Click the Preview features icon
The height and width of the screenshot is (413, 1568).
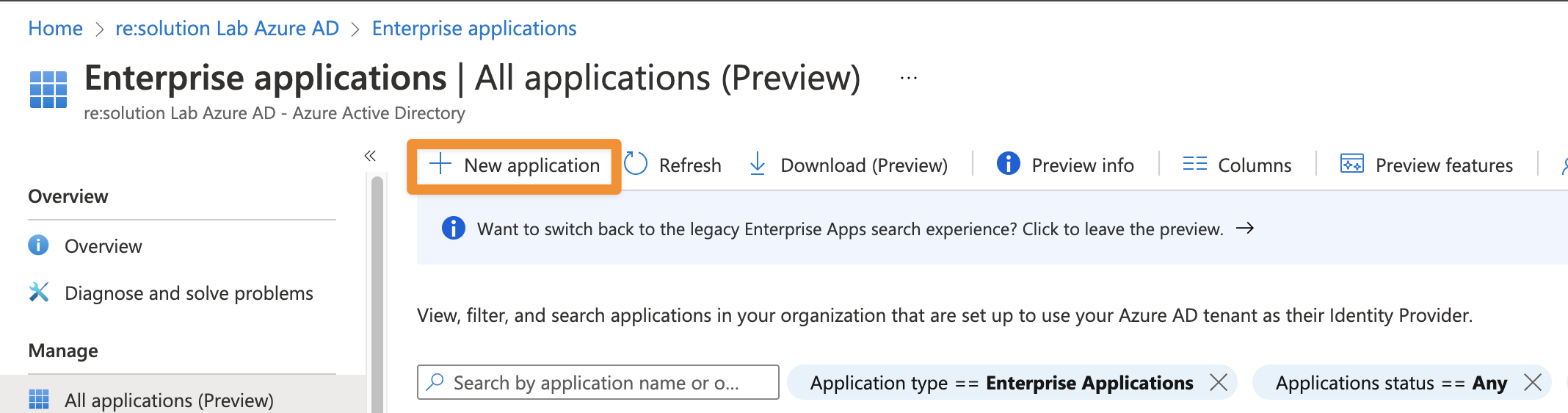coord(1351,164)
